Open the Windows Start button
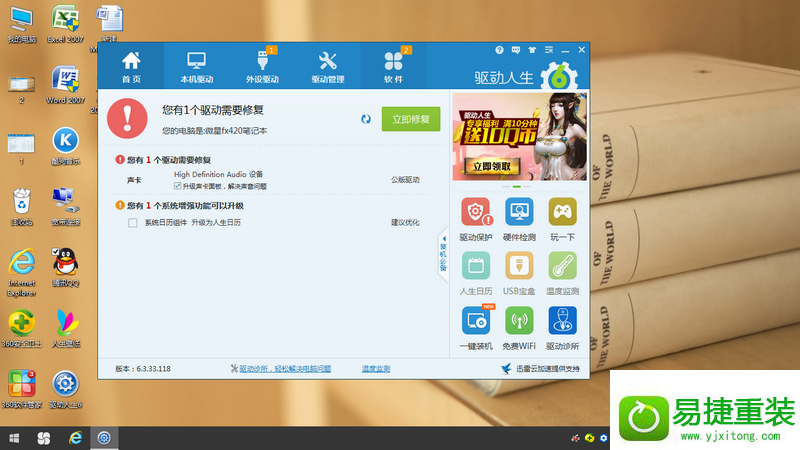This screenshot has width=800, height=450. click(x=14, y=438)
